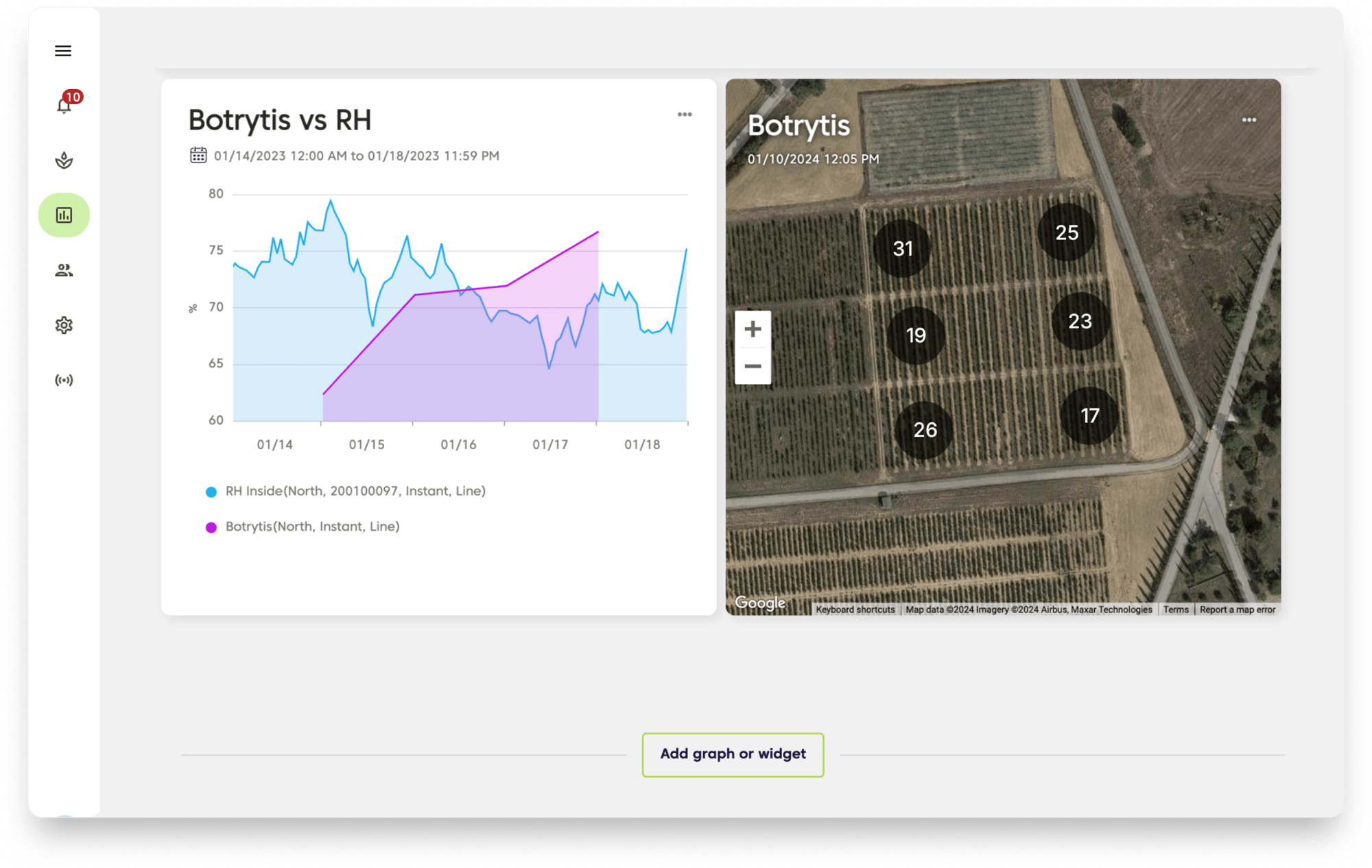Click the blue RH Inside legend dot
1372x868 pixels.
pyautogui.click(x=211, y=492)
